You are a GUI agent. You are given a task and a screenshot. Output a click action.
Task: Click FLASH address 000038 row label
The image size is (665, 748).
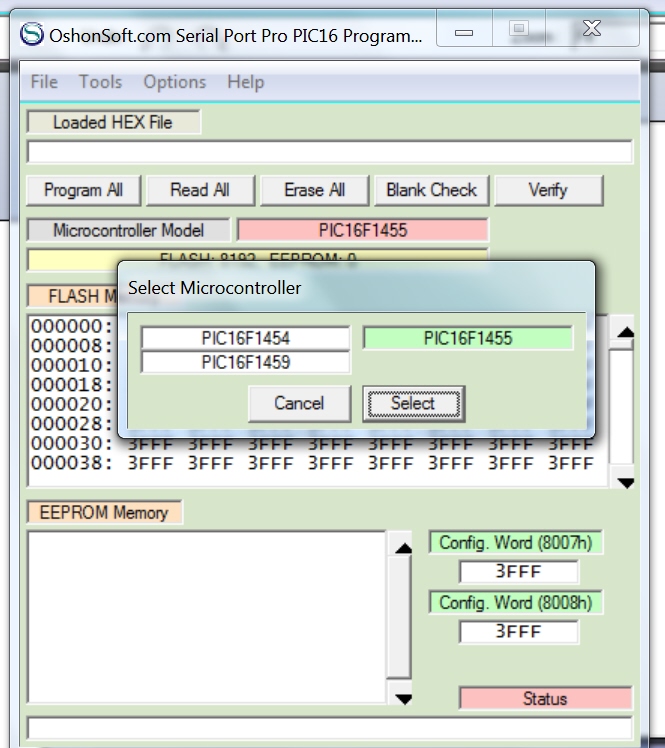72,463
